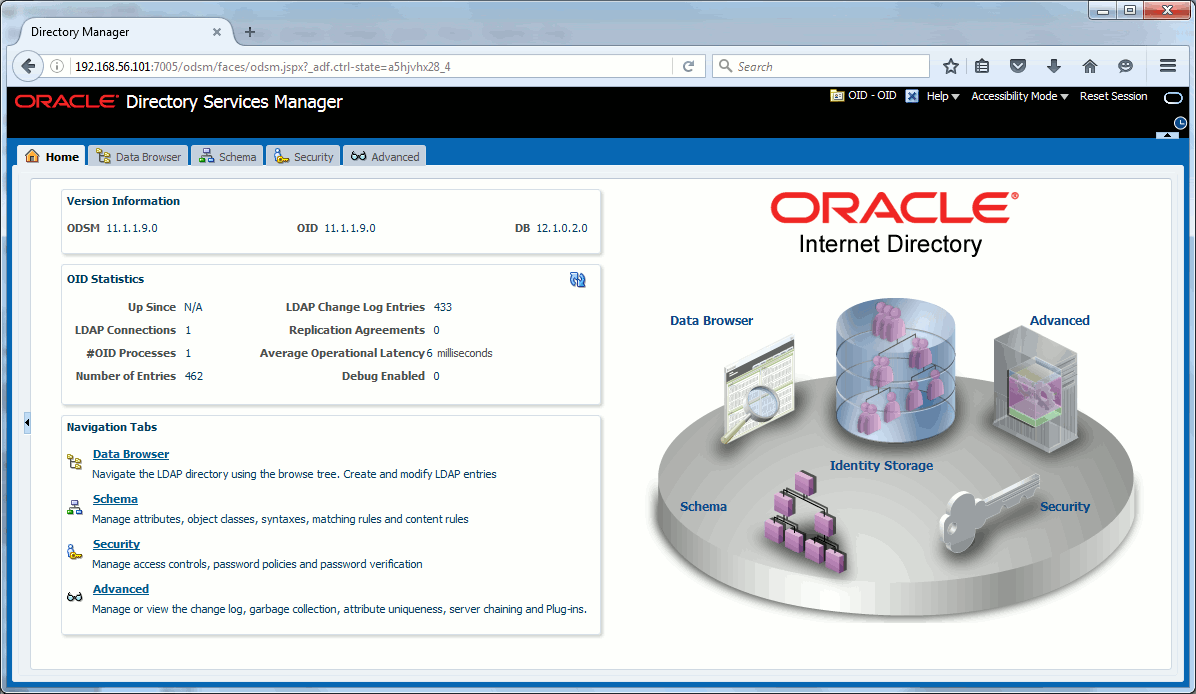Click the Up Since N/A value
Screen dimensions: 1196x694
193,307
